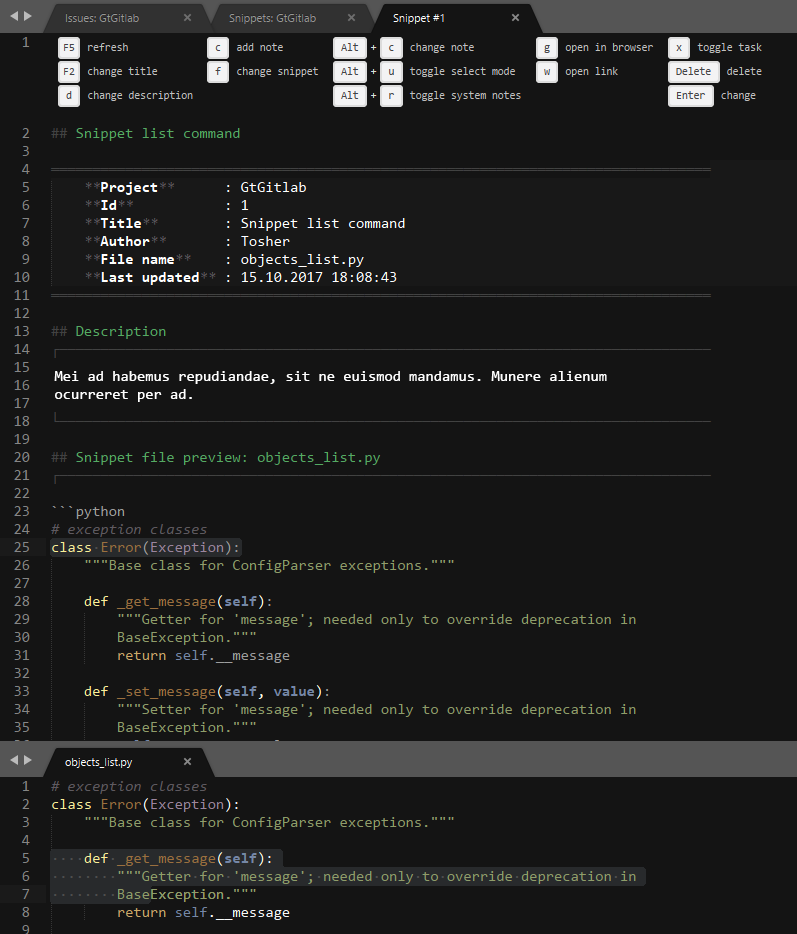Switch to the Issues: GtGitlab tab
The height and width of the screenshot is (934, 797).
pos(102,18)
